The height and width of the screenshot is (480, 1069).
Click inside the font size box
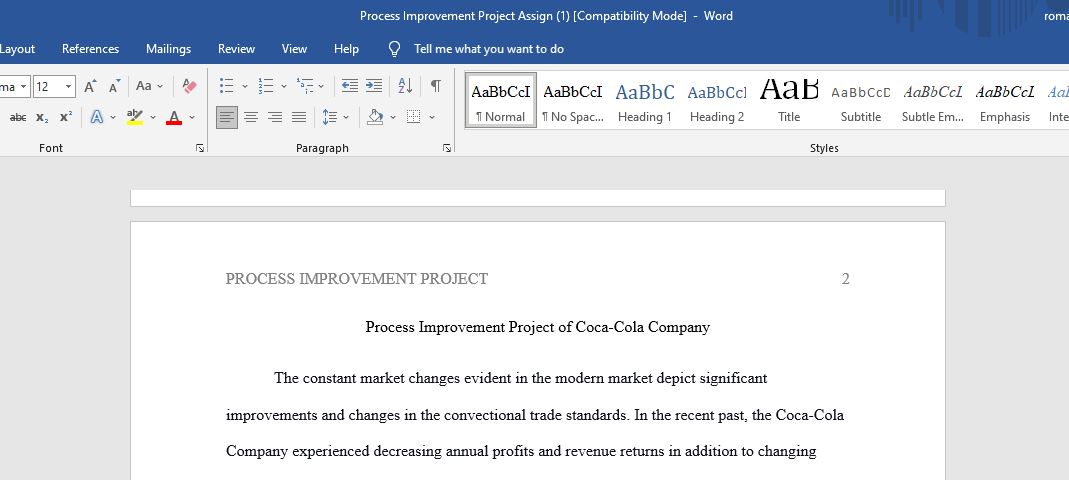point(48,87)
